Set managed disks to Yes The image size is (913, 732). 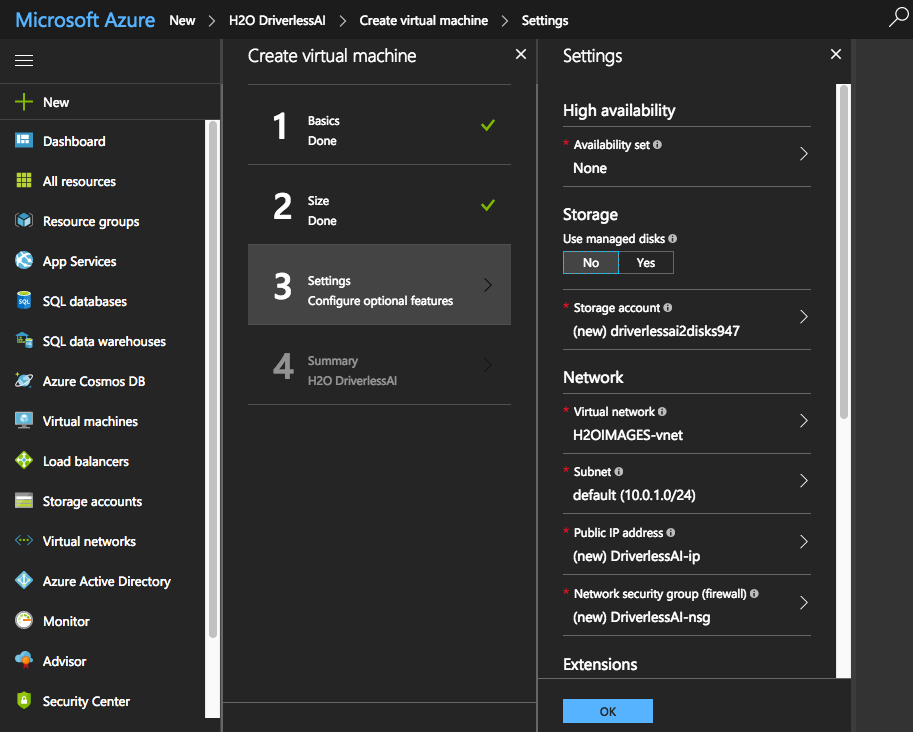(x=645, y=262)
